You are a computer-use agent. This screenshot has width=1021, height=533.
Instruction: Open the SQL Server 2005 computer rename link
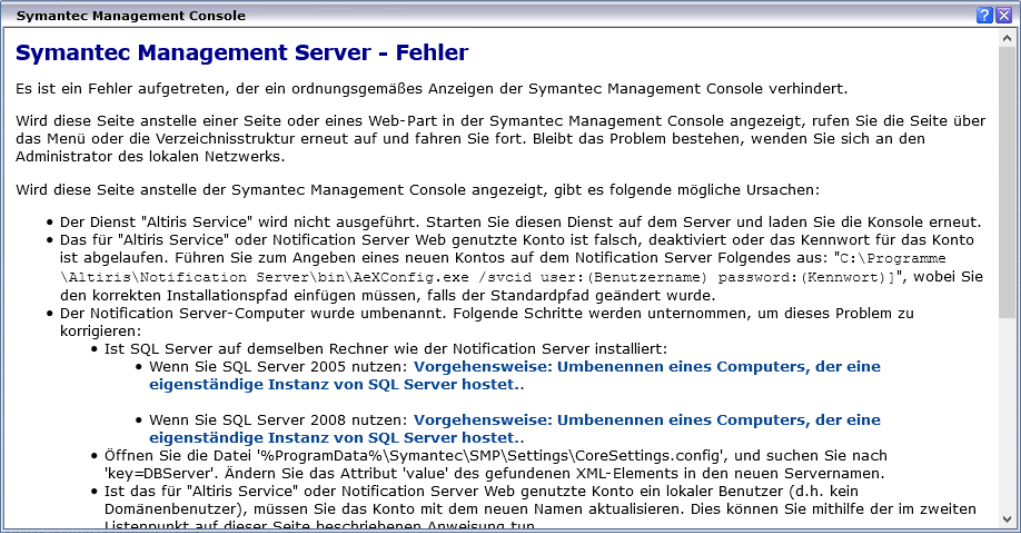[x=647, y=367]
